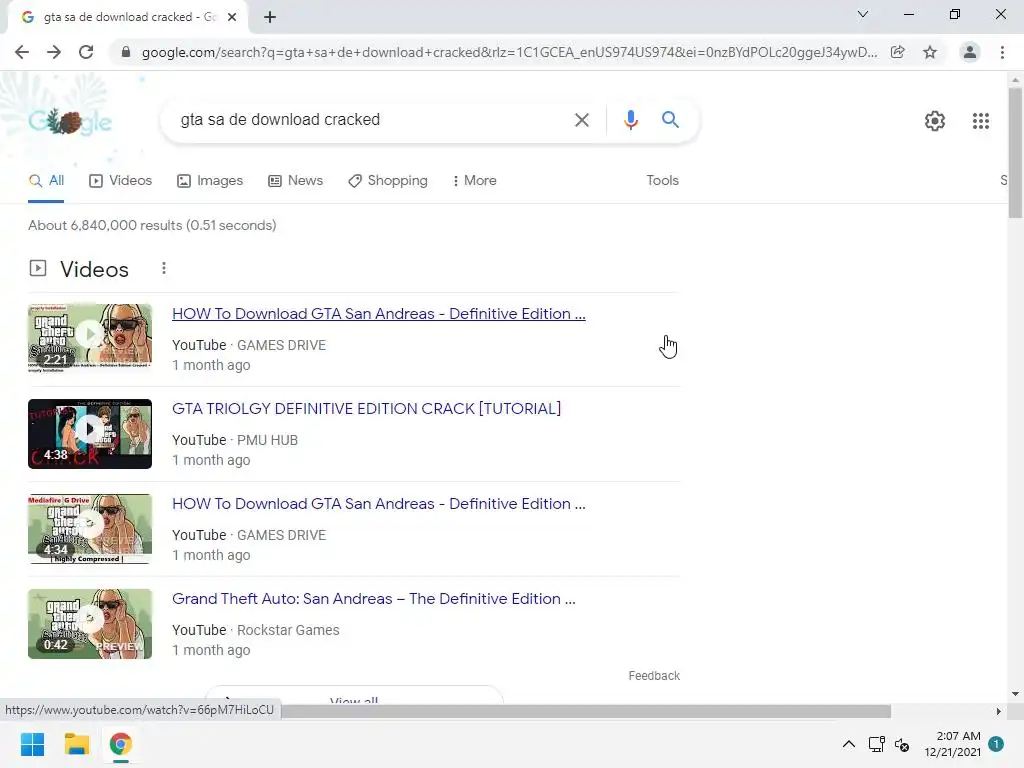The image size is (1024, 768).
Task: Open Google apps grid
Action: click(981, 121)
